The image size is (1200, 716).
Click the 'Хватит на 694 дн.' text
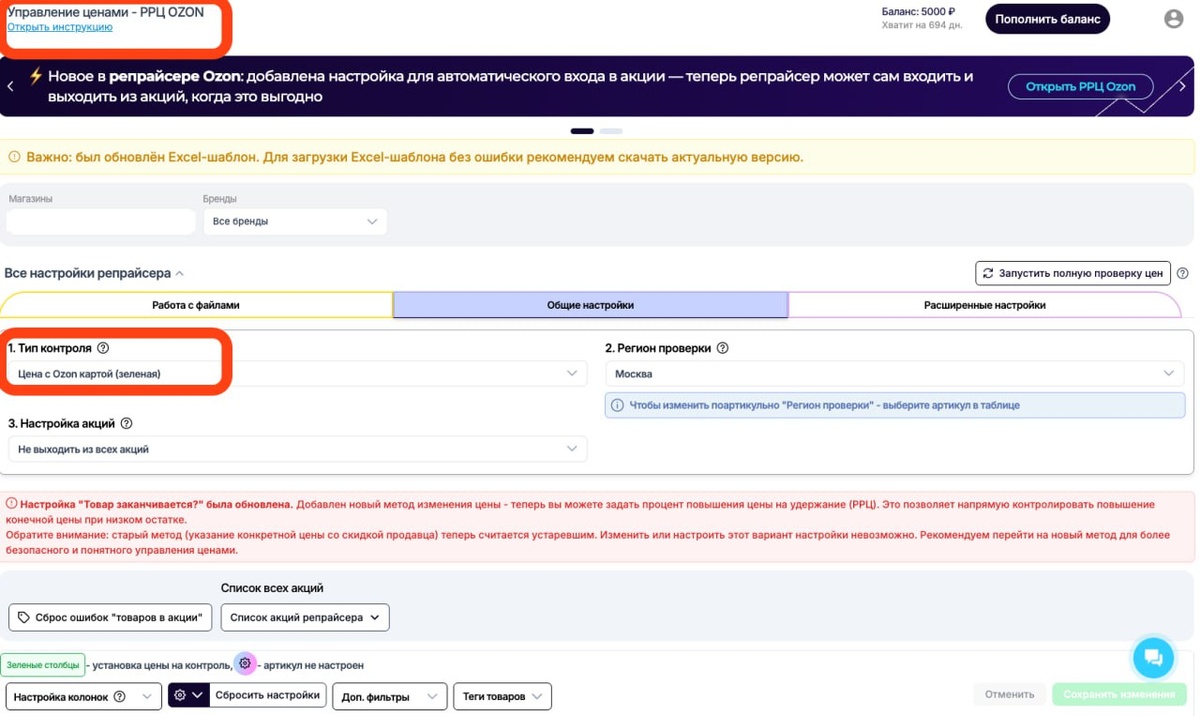[922, 26]
